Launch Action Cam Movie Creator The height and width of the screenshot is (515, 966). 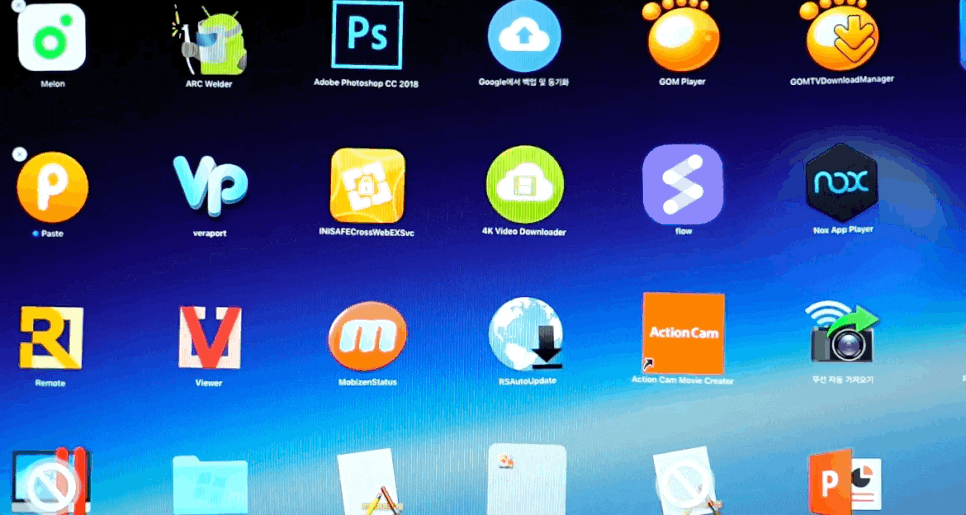(x=683, y=333)
